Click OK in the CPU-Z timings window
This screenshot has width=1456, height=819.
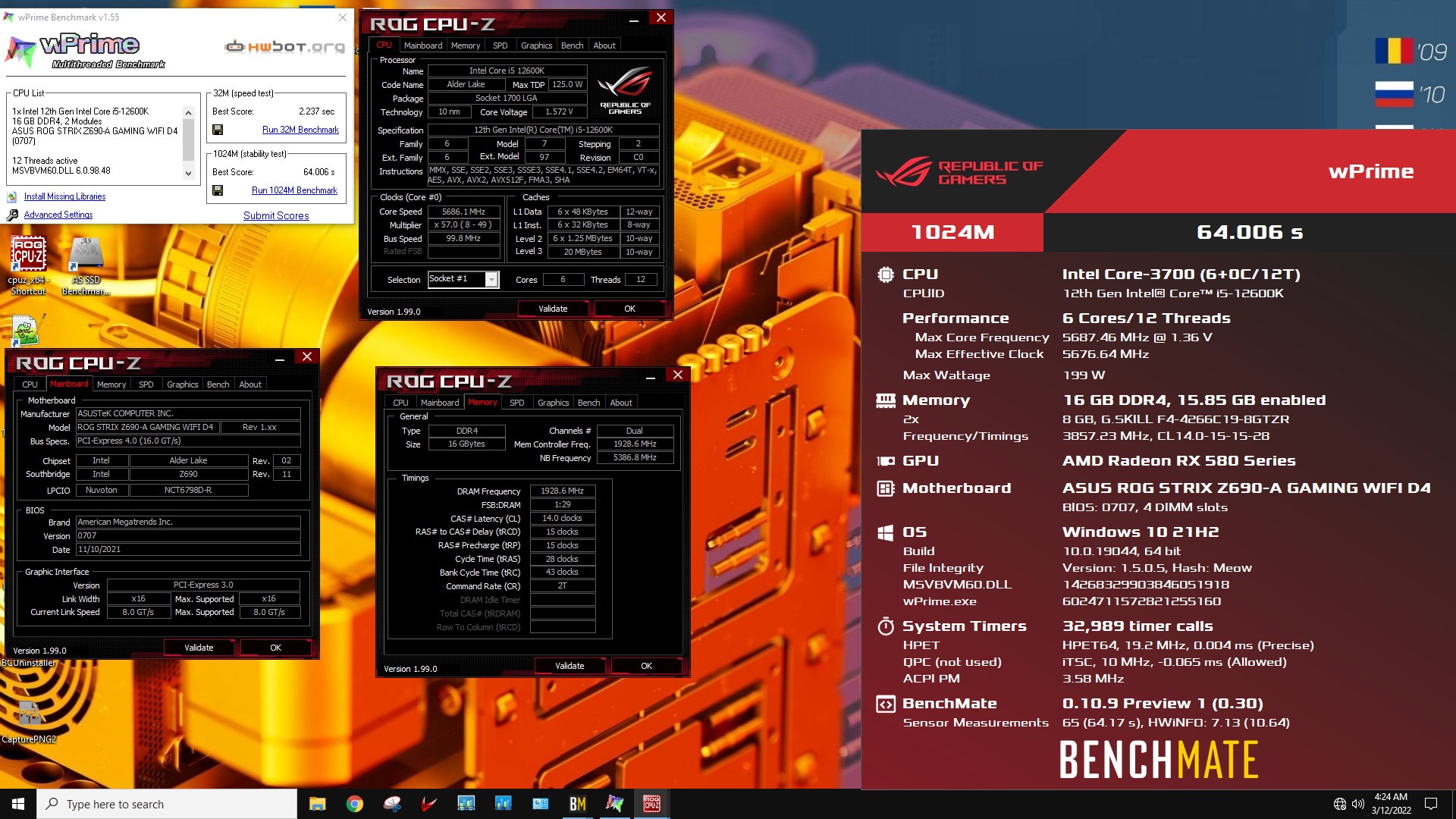click(x=646, y=666)
